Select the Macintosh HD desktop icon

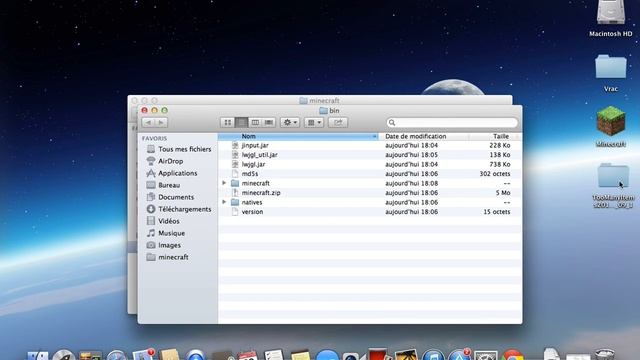611,18
